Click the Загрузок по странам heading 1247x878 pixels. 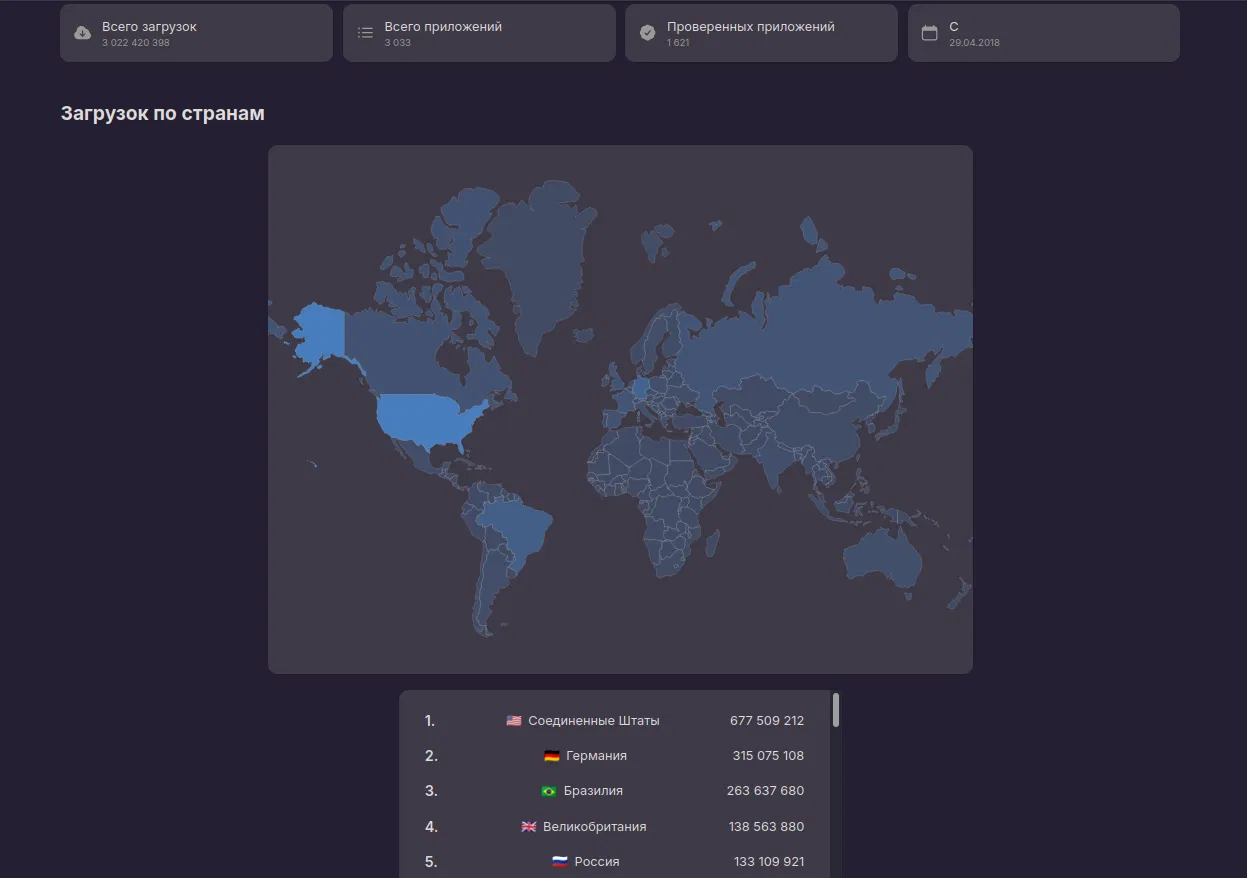click(163, 113)
